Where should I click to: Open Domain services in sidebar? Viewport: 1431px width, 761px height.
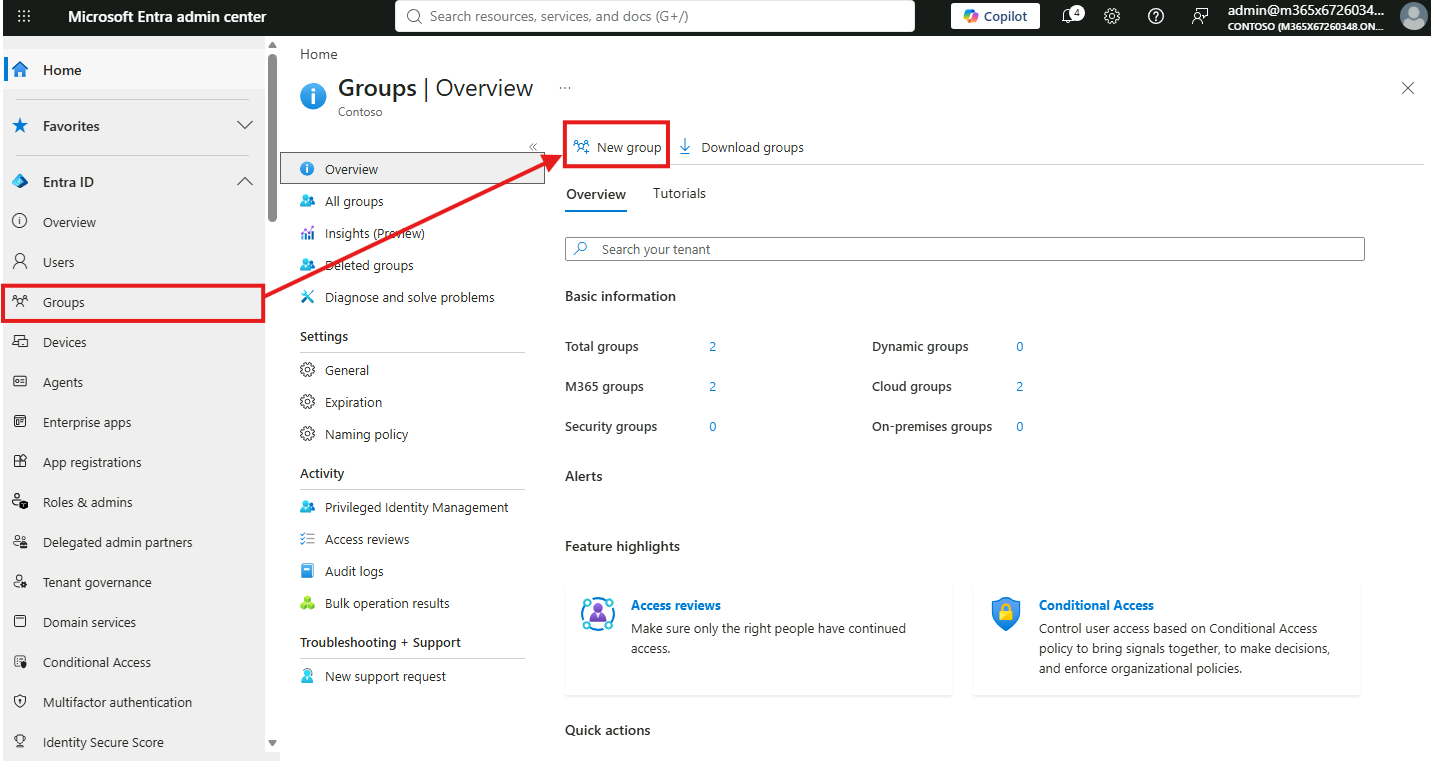[134, 622]
